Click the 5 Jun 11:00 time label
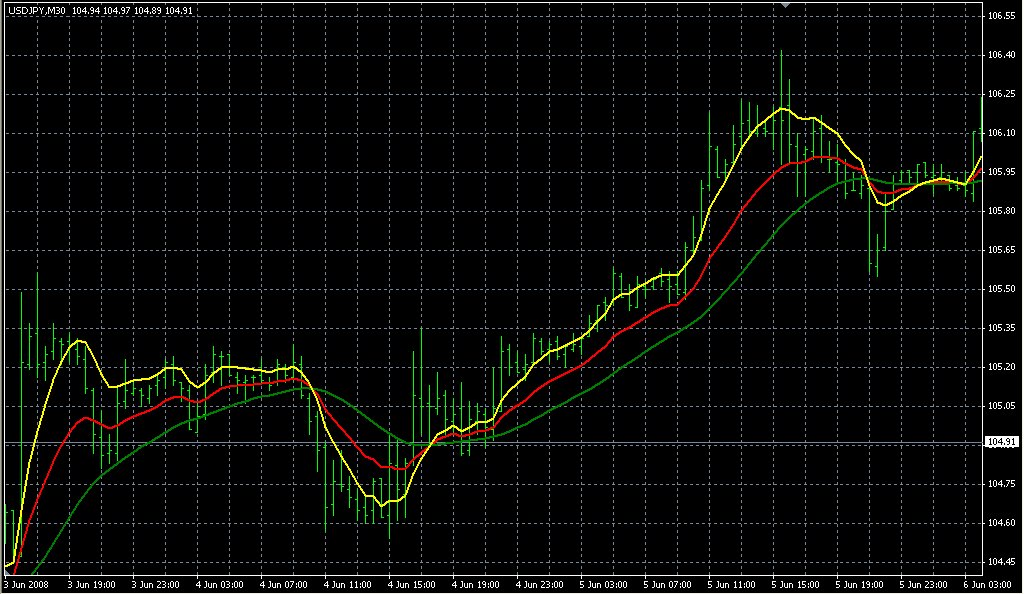Image resolution: width=1024 pixels, height=594 pixels. [732, 584]
